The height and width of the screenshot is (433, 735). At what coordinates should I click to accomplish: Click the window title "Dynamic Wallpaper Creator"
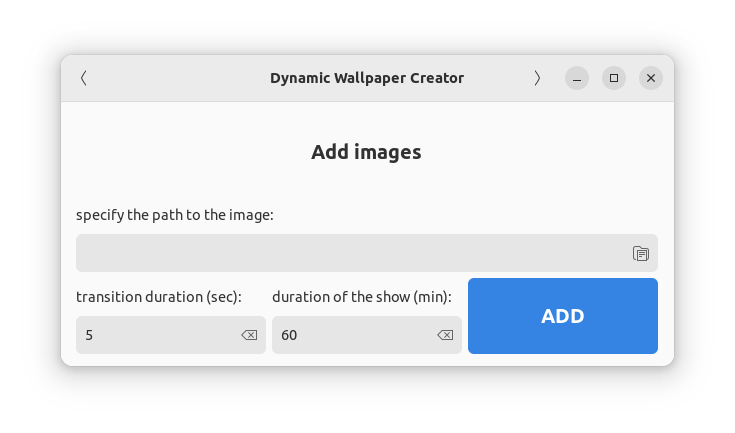(367, 78)
